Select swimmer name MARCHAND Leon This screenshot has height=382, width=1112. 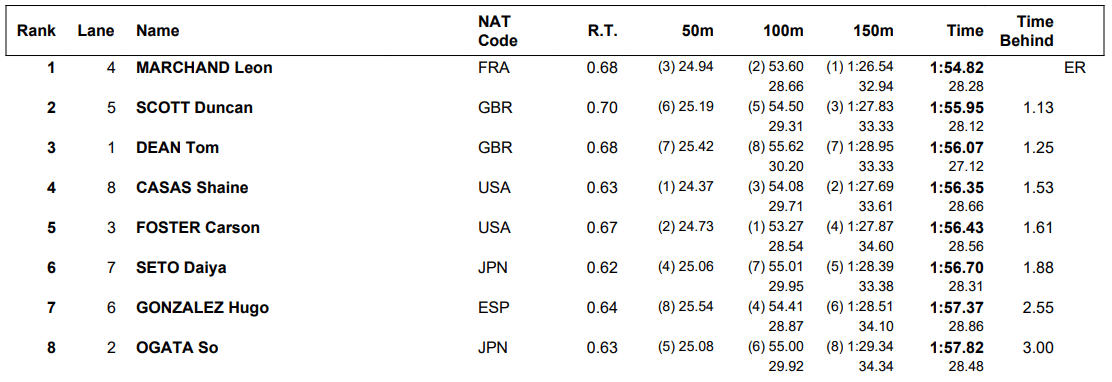click(204, 68)
